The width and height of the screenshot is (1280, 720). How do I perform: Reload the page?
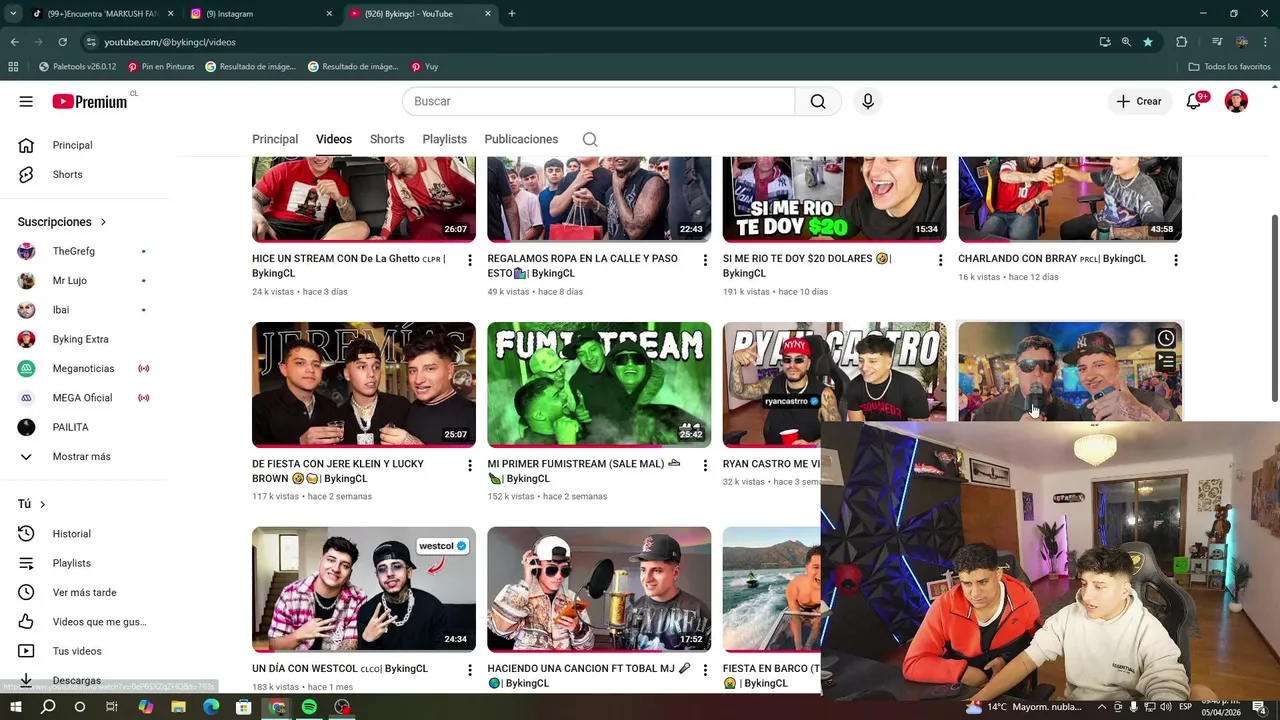click(62, 42)
